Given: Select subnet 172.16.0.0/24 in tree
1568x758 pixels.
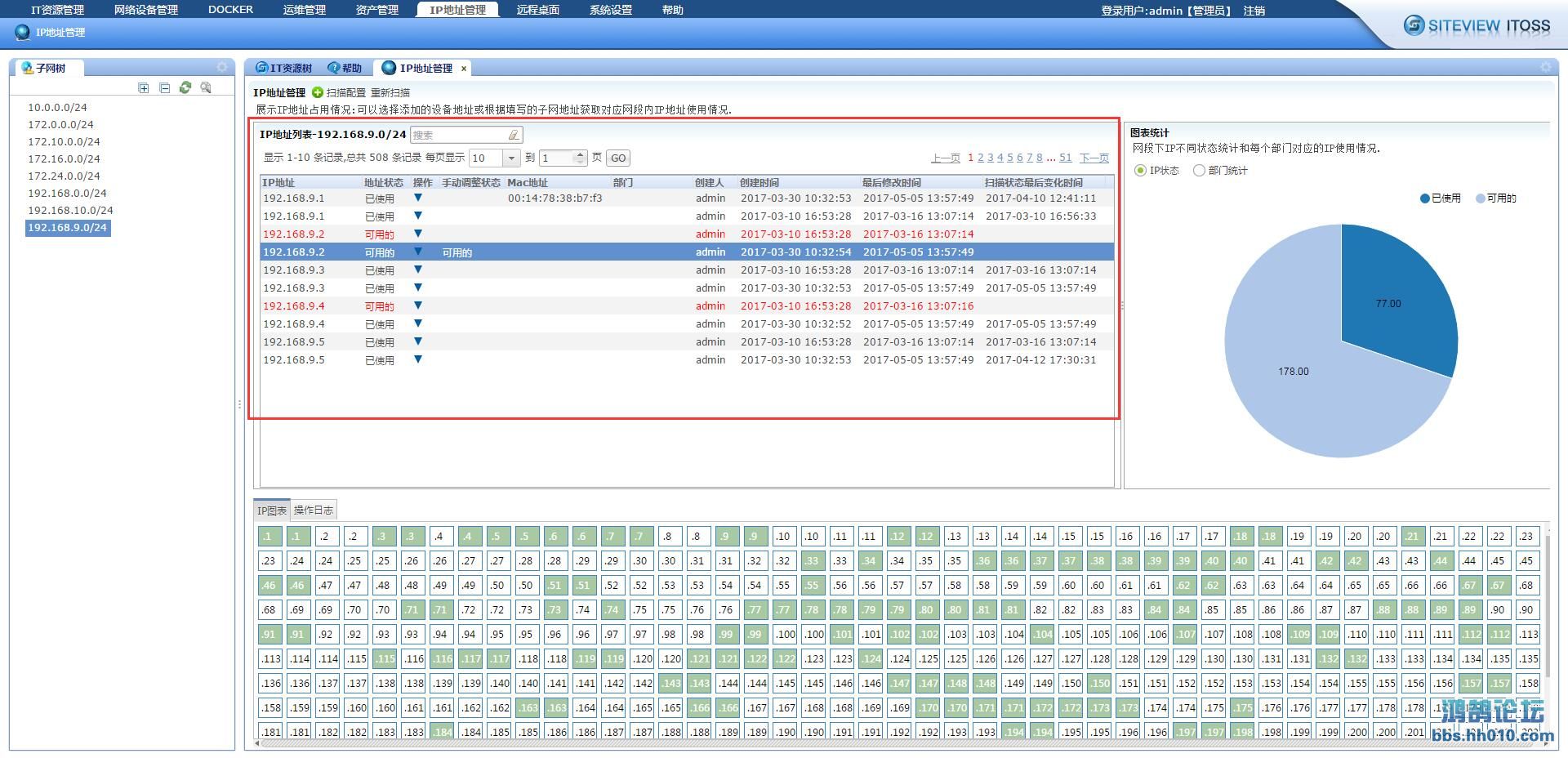Looking at the screenshot, I should pyautogui.click(x=64, y=158).
